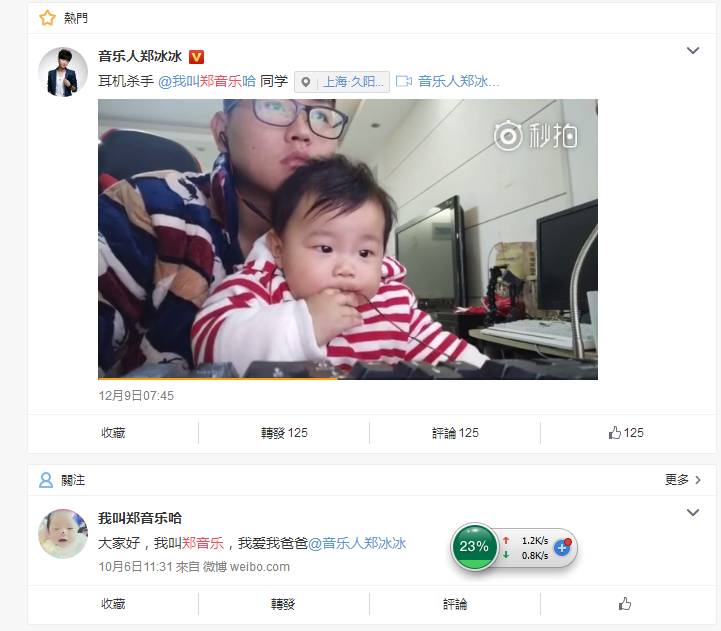Expand the second post's options chevron
The image size is (721, 631).
pyautogui.click(x=692, y=512)
